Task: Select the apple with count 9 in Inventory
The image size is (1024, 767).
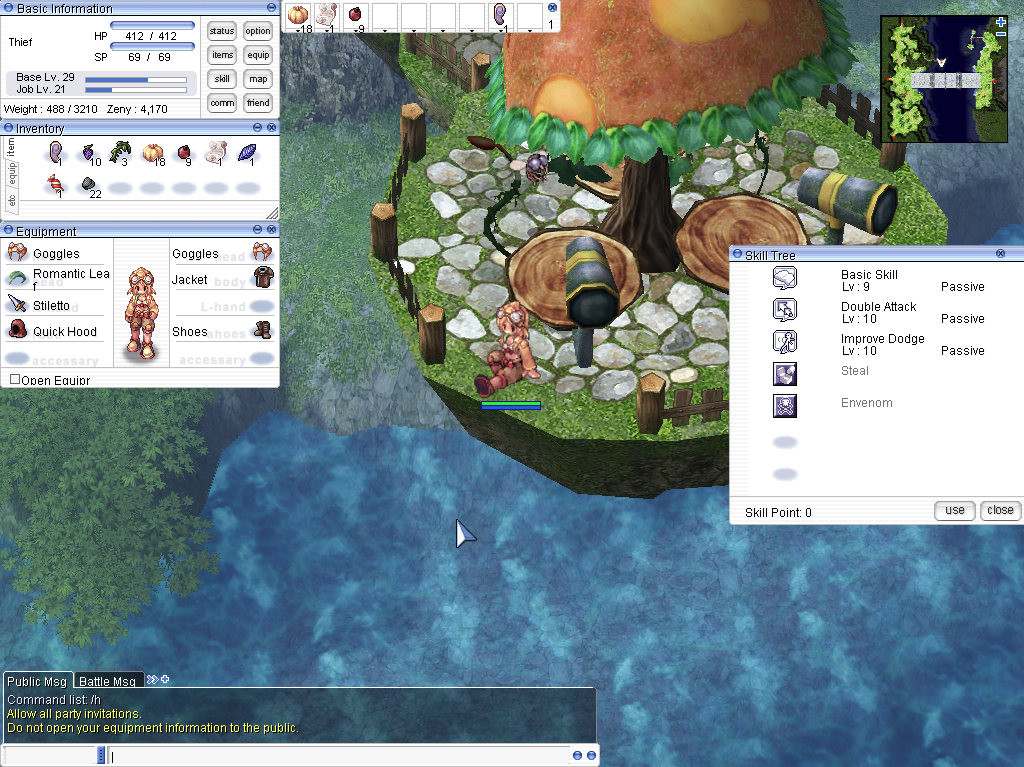Action: point(184,154)
